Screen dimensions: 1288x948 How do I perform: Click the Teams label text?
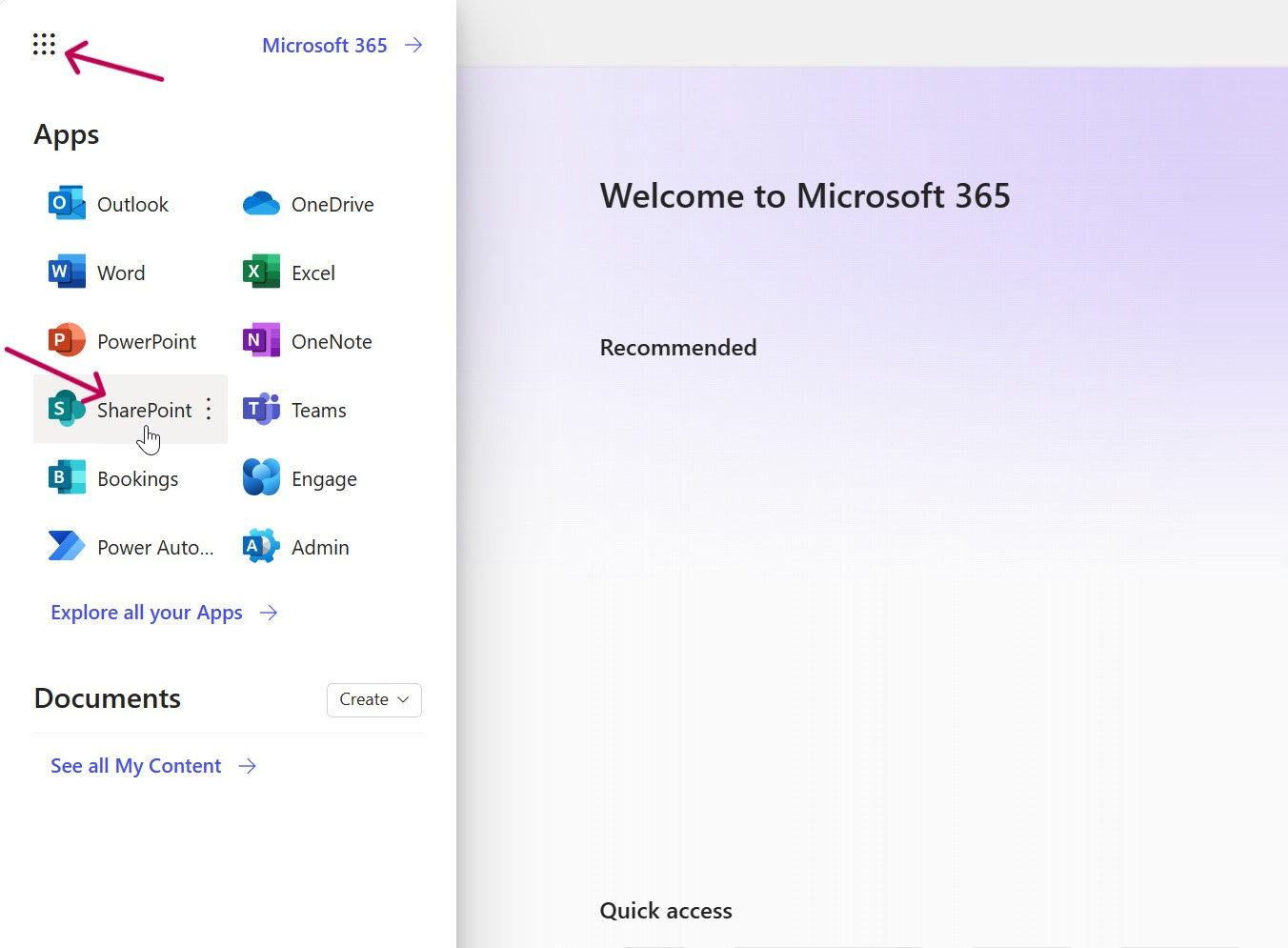tap(319, 410)
